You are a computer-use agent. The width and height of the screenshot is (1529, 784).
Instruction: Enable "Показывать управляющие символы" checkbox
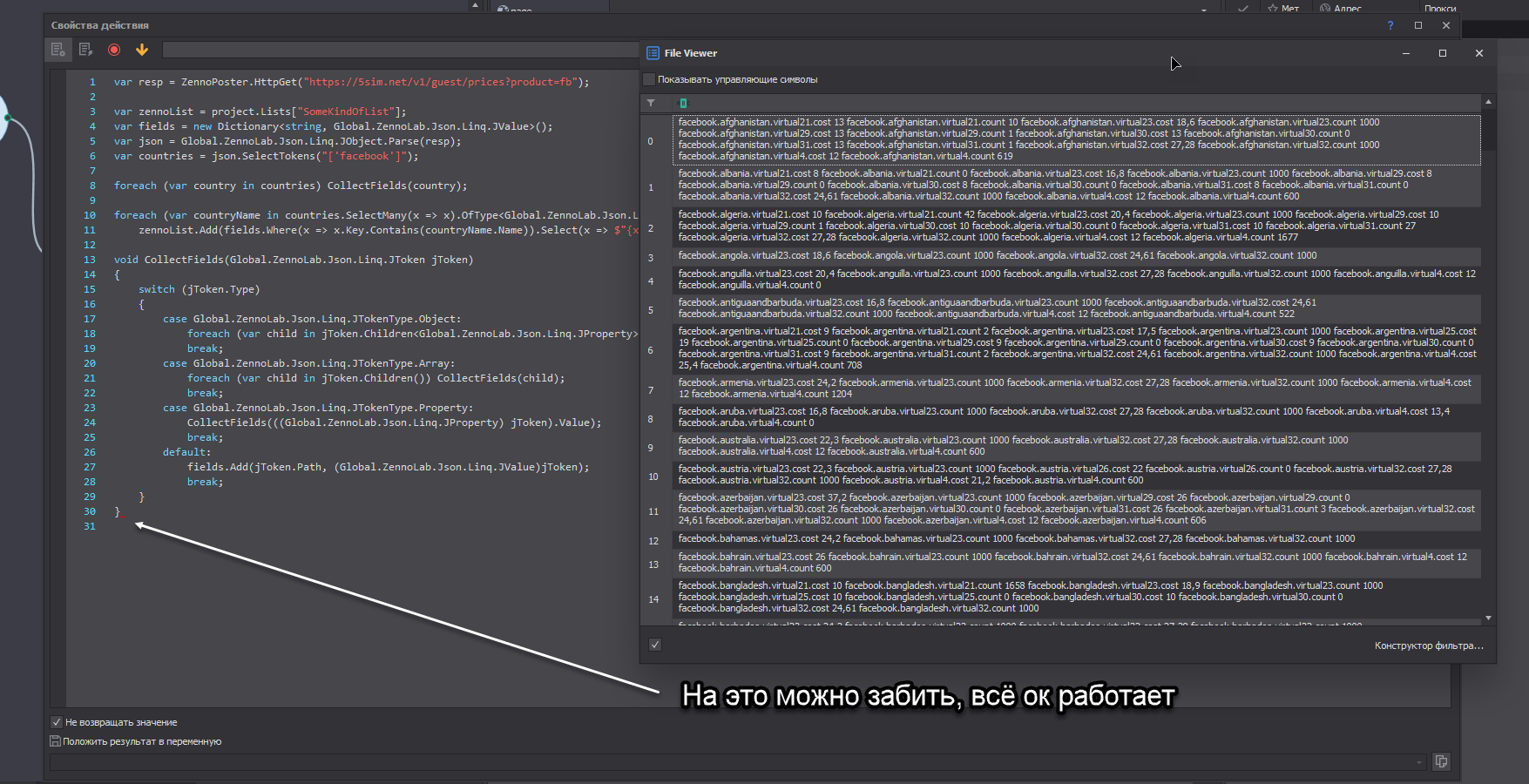tap(649, 79)
